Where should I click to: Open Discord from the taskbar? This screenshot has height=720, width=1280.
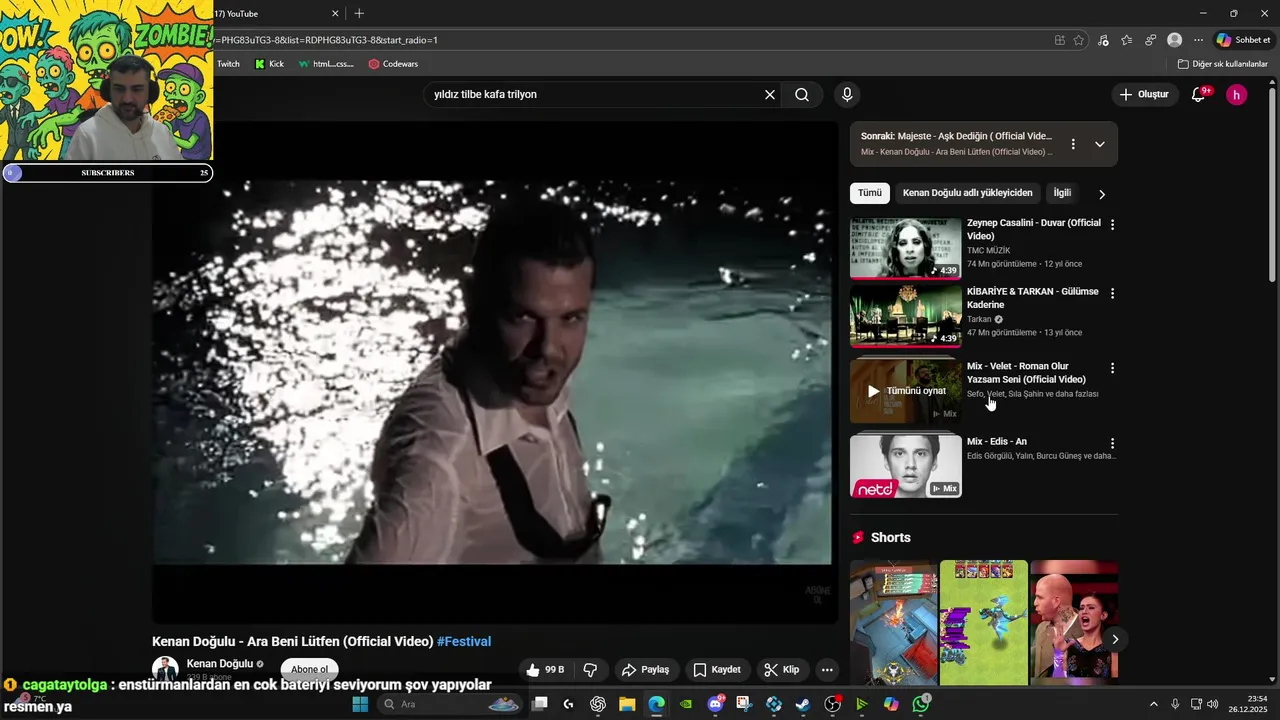point(715,704)
